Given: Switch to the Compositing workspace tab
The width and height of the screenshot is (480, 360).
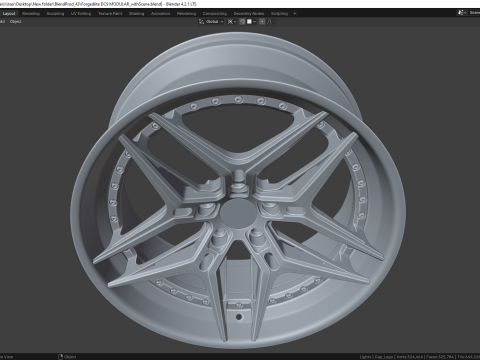Looking at the screenshot, I should pyautogui.click(x=215, y=14).
